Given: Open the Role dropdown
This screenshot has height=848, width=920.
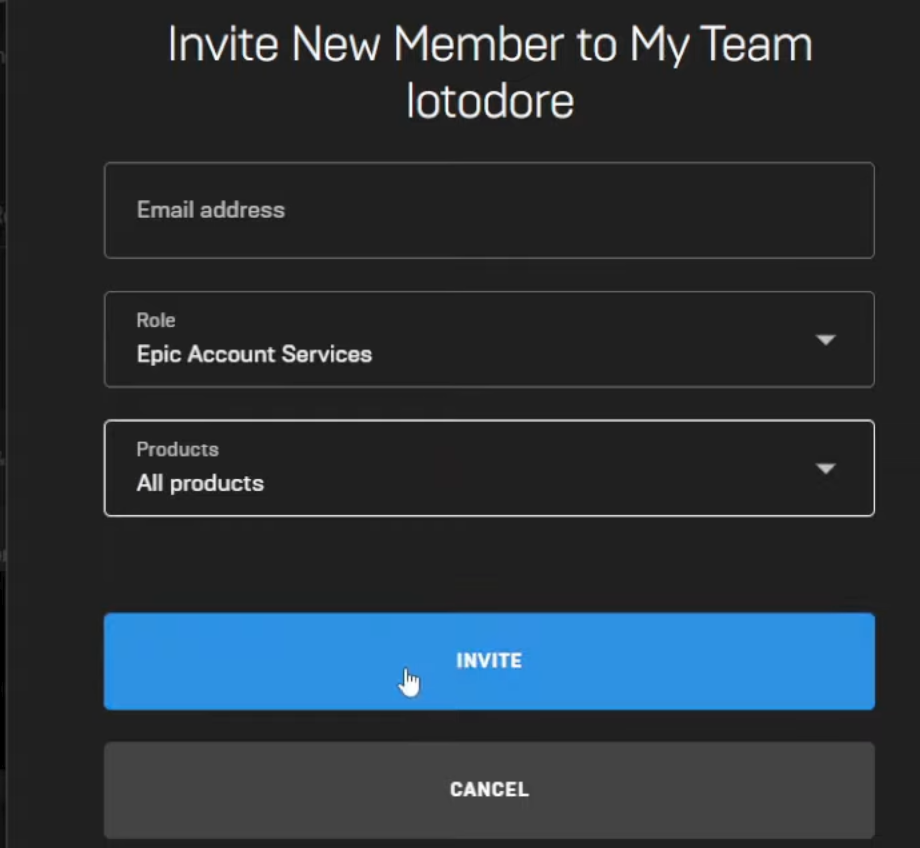Looking at the screenshot, I should click(489, 339).
